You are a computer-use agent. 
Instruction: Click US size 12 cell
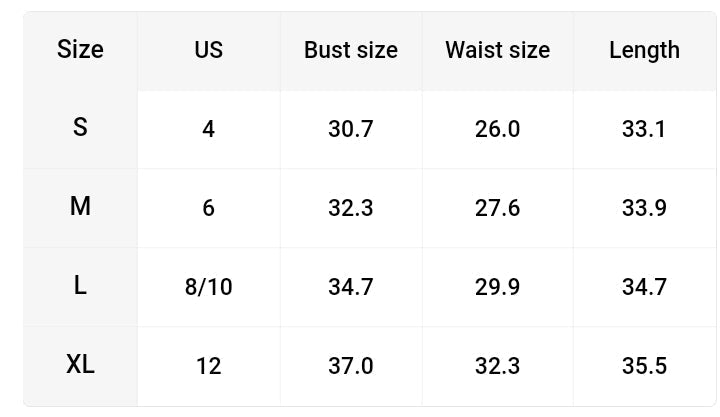pos(208,366)
